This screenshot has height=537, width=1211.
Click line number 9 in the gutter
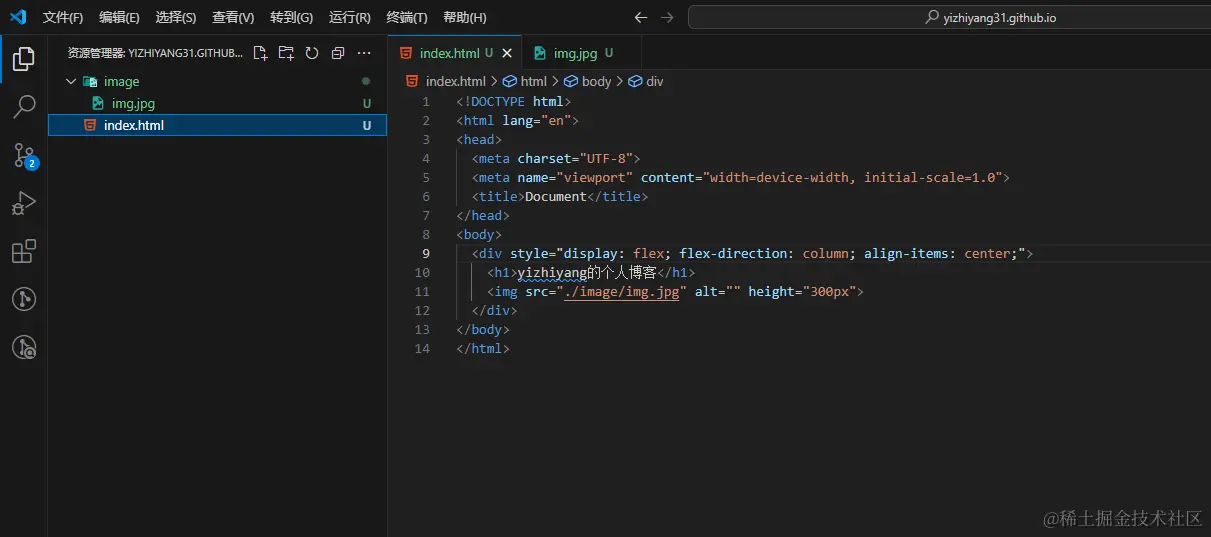[426, 253]
